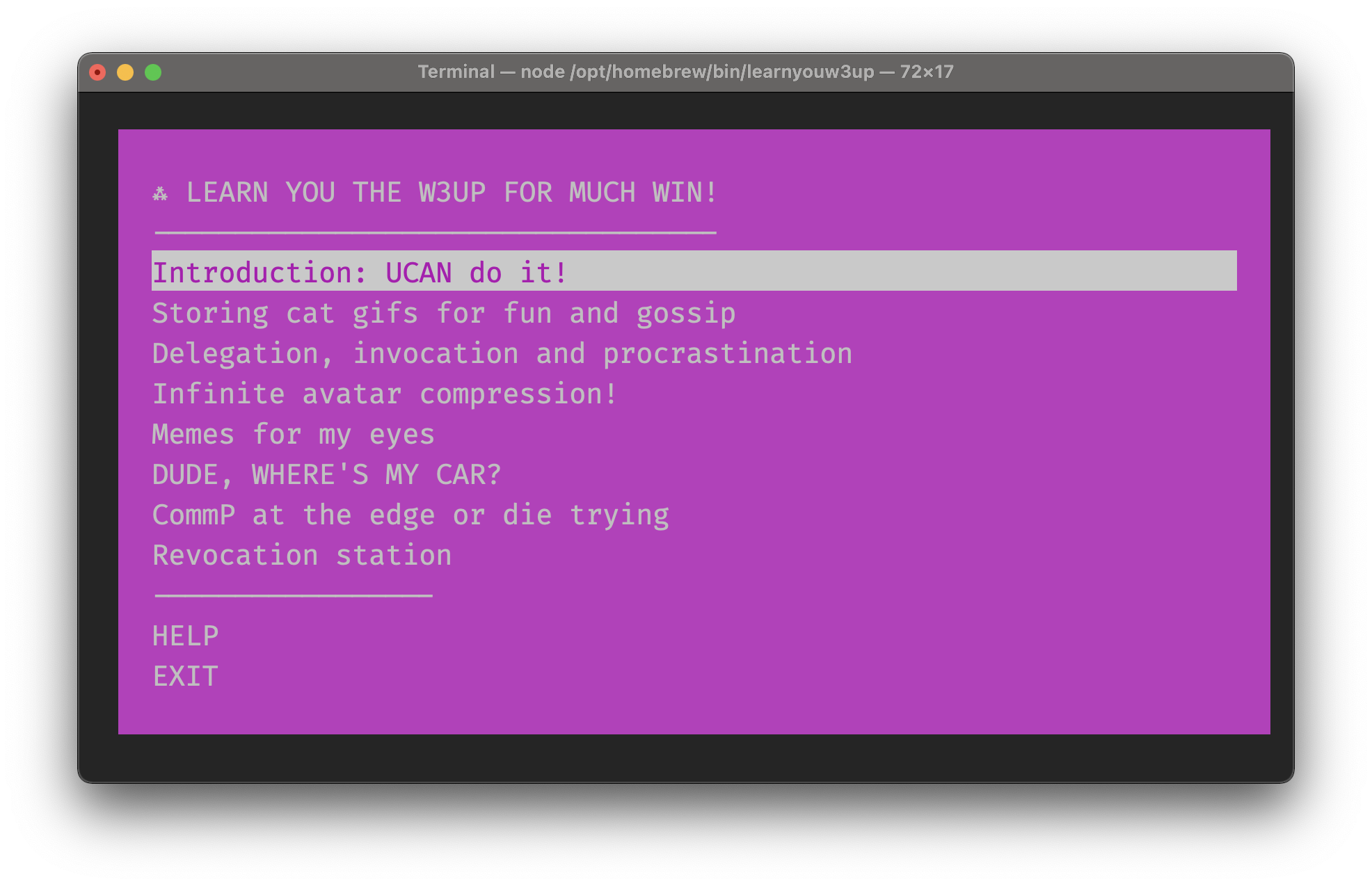1372x886 pixels.
Task: Open "CommP at the edge or die trying"
Action: 410,514
